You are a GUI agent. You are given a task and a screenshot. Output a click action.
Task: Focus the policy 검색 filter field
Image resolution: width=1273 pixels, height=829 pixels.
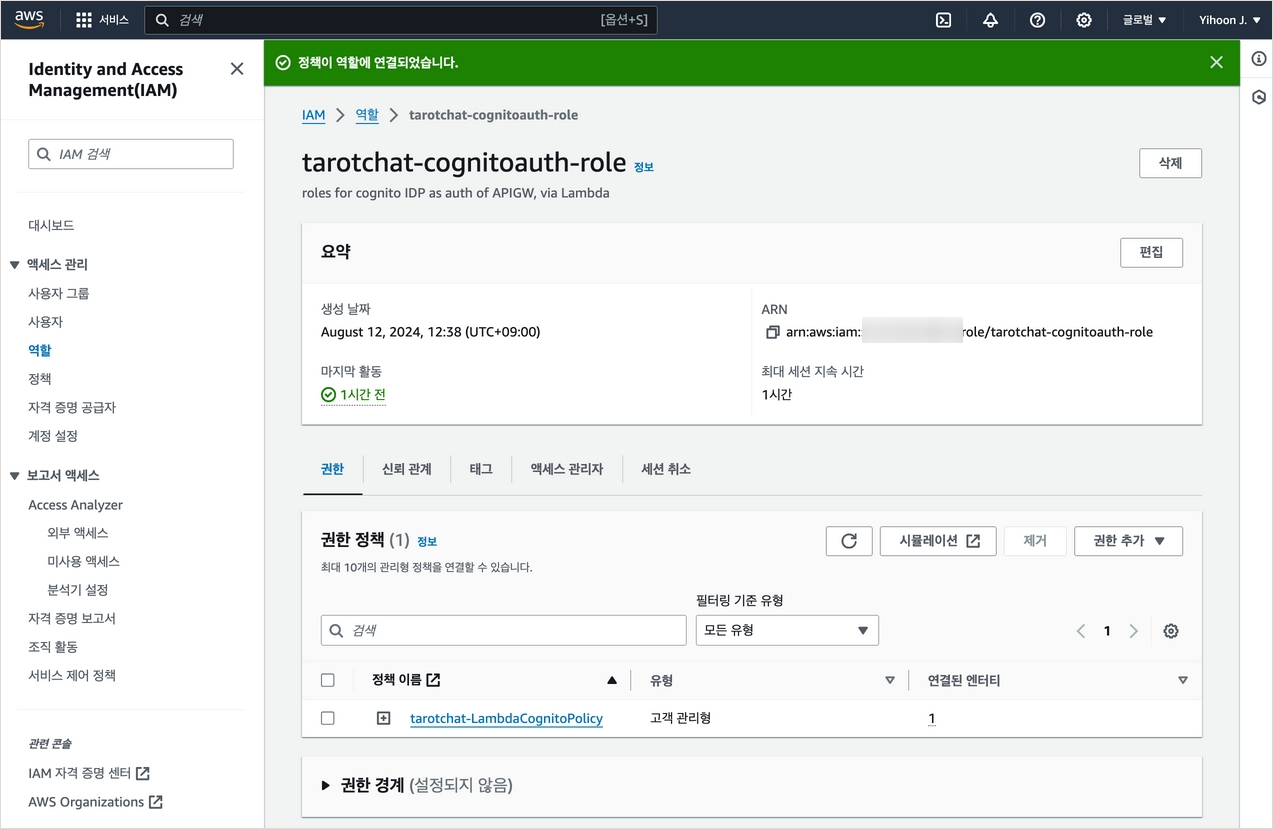(x=503, y=630)
